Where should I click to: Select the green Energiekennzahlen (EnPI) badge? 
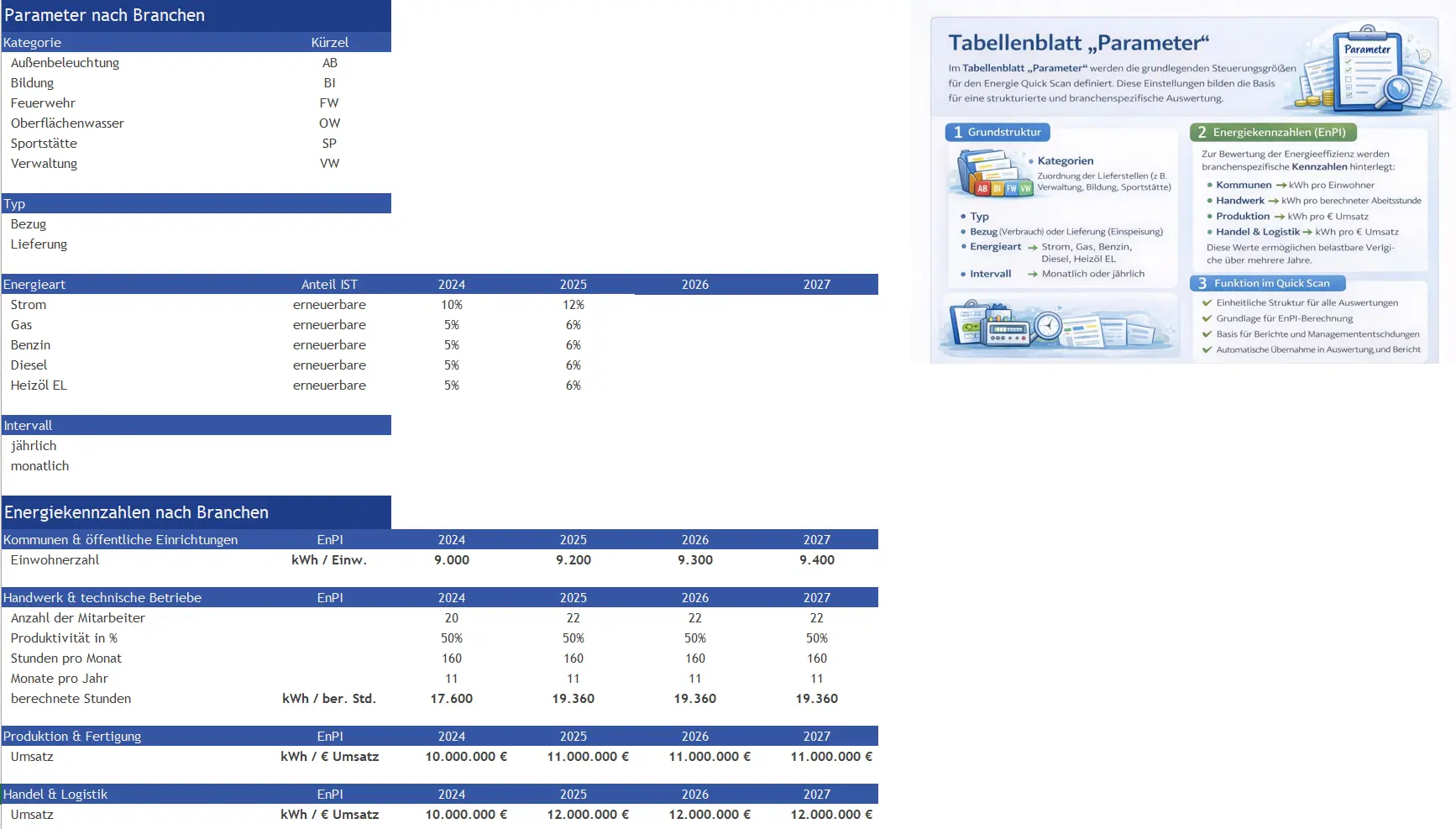click(1272, 132)
